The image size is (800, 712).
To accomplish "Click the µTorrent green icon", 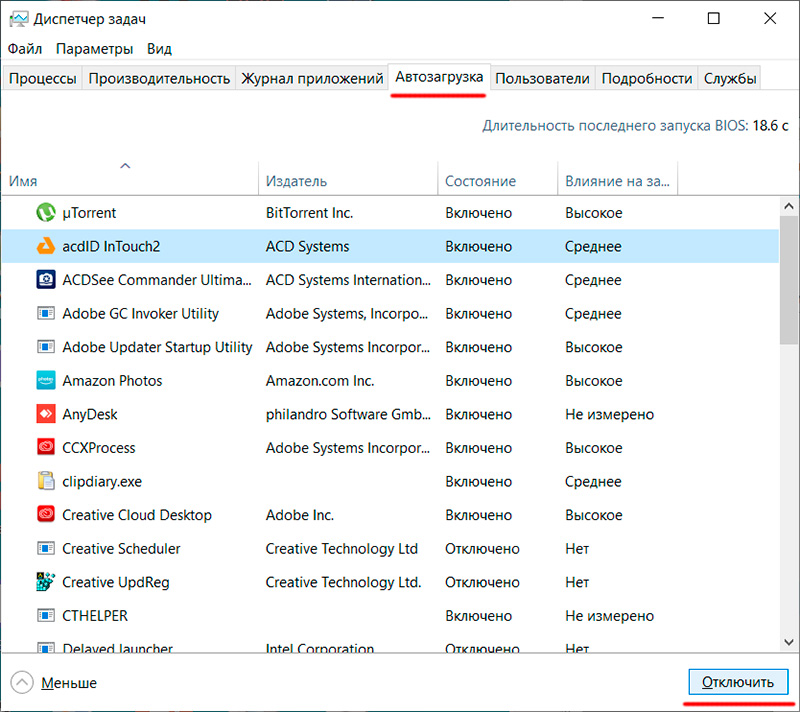I will pos(45,213).
